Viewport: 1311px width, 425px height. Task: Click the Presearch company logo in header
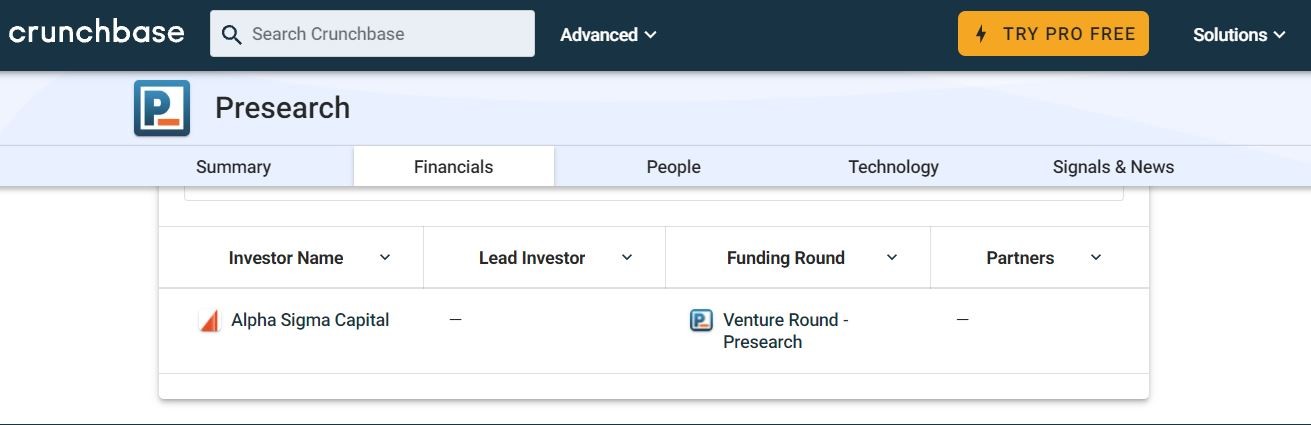(162, 108)
